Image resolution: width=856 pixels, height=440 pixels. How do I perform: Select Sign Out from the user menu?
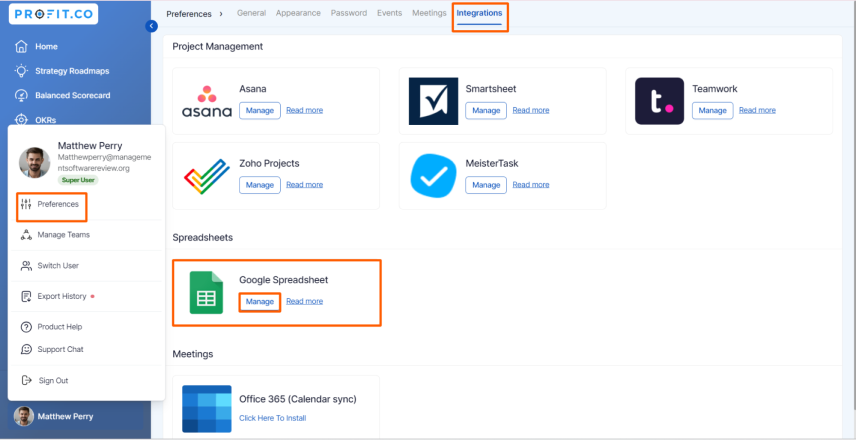(54, 380)
